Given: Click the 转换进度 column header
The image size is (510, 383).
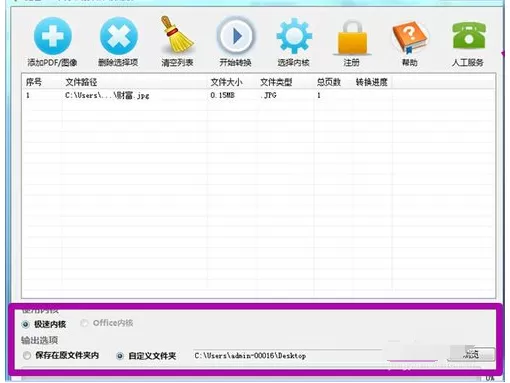Looking at the screenshot, I should [372, 82].
